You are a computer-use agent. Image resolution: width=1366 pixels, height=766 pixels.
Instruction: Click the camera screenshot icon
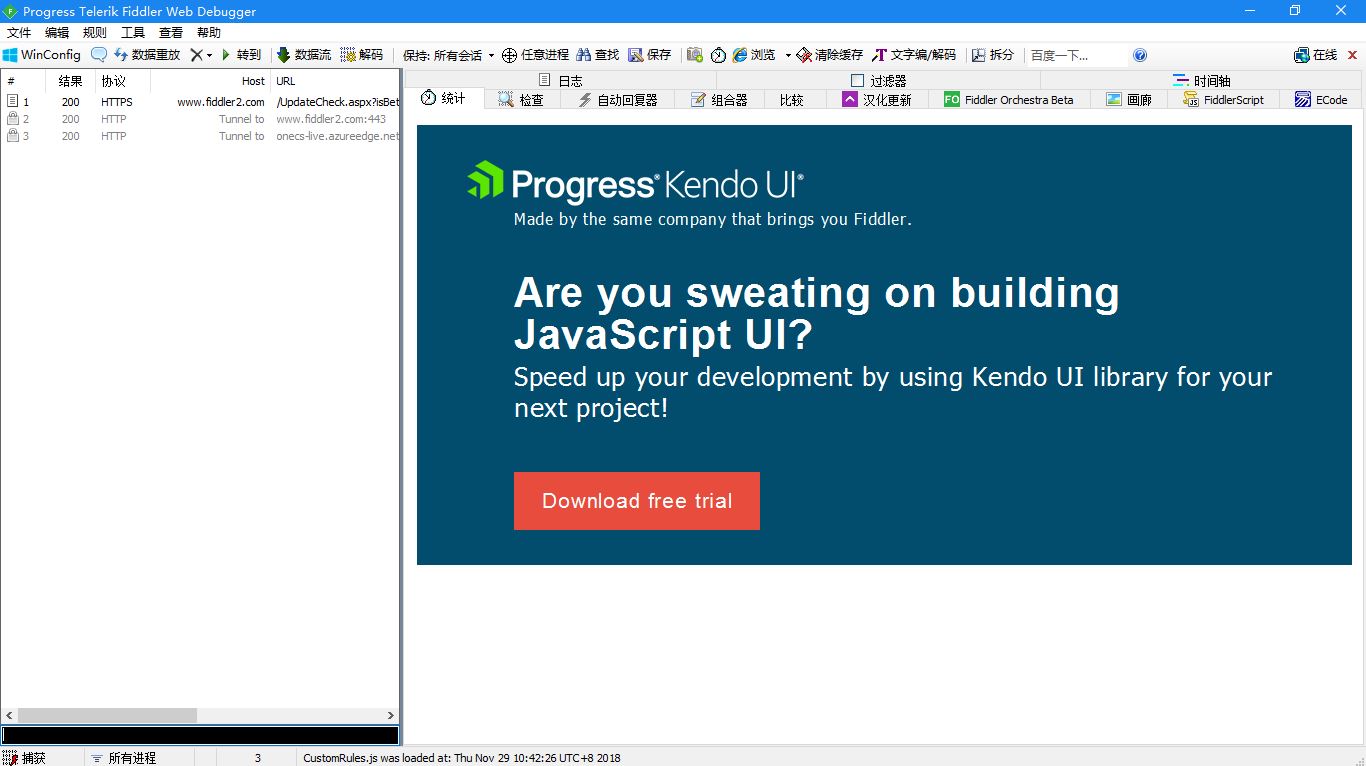pyautogui.click(x=695, y=55)
